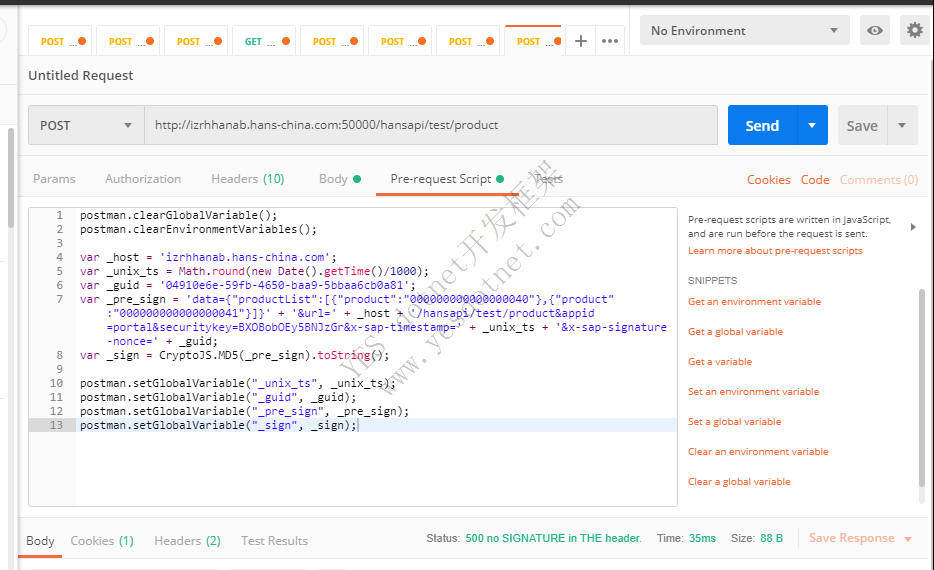Viewport: 934px width, 570px height.
Task: Switch to the Params tab
Action: (x=54, y=179)
